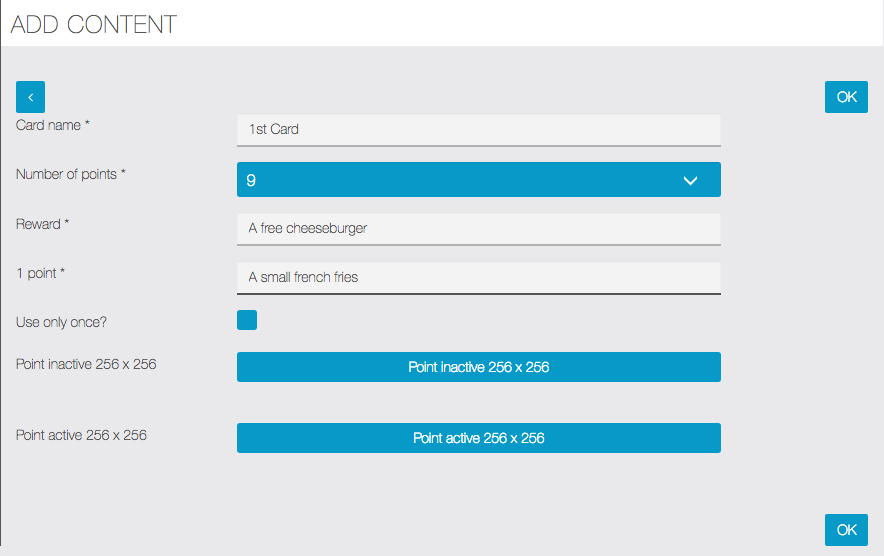Click the Point inactive 256 x 256 label
The width and height of the screenshot is (884, 556).
[86, 364]
